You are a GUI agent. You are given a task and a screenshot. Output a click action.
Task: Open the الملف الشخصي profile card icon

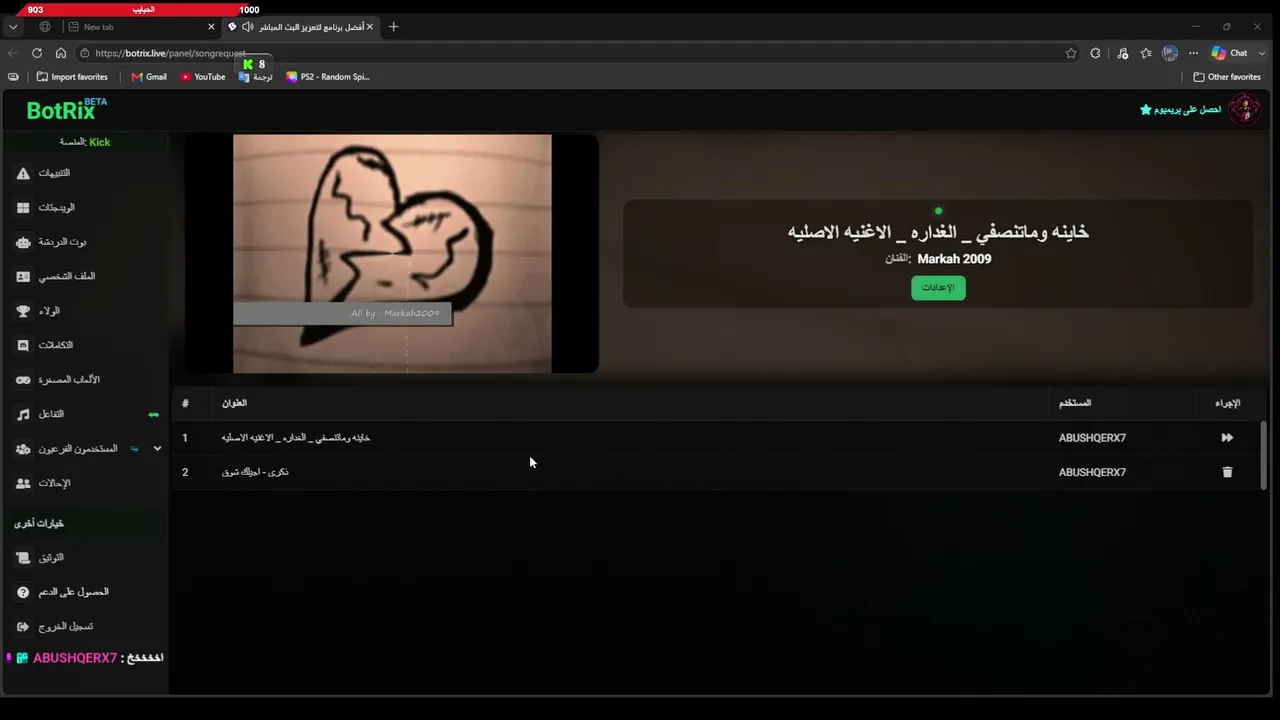(x=23, y=276)
